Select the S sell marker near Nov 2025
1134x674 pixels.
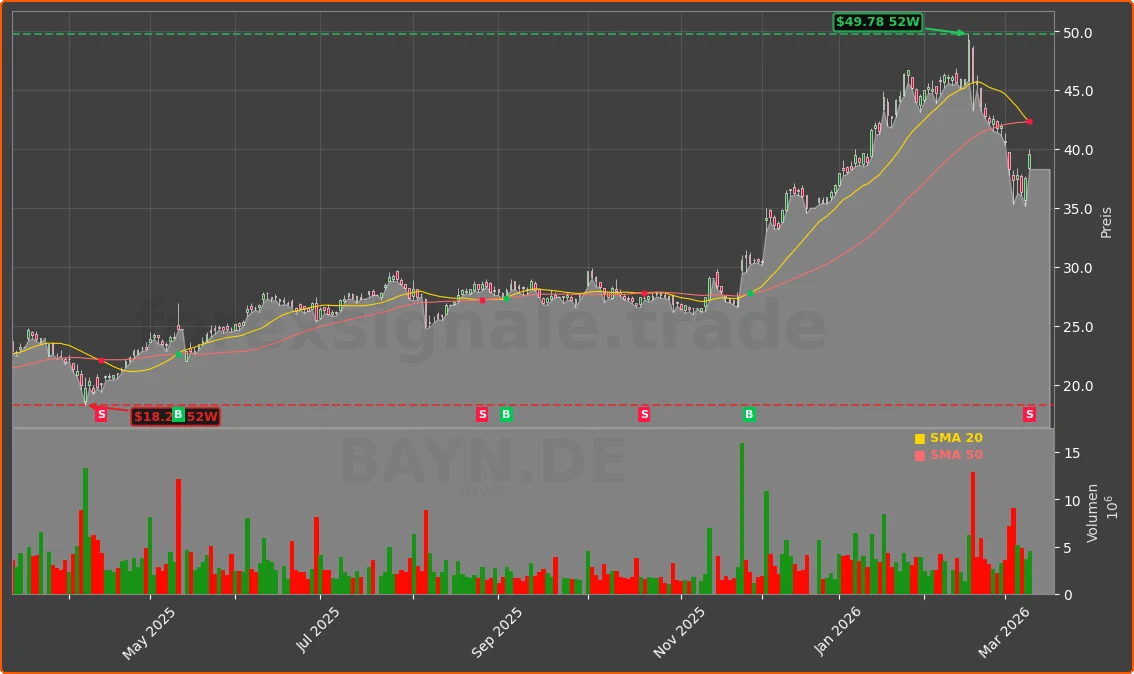(644, 414)
